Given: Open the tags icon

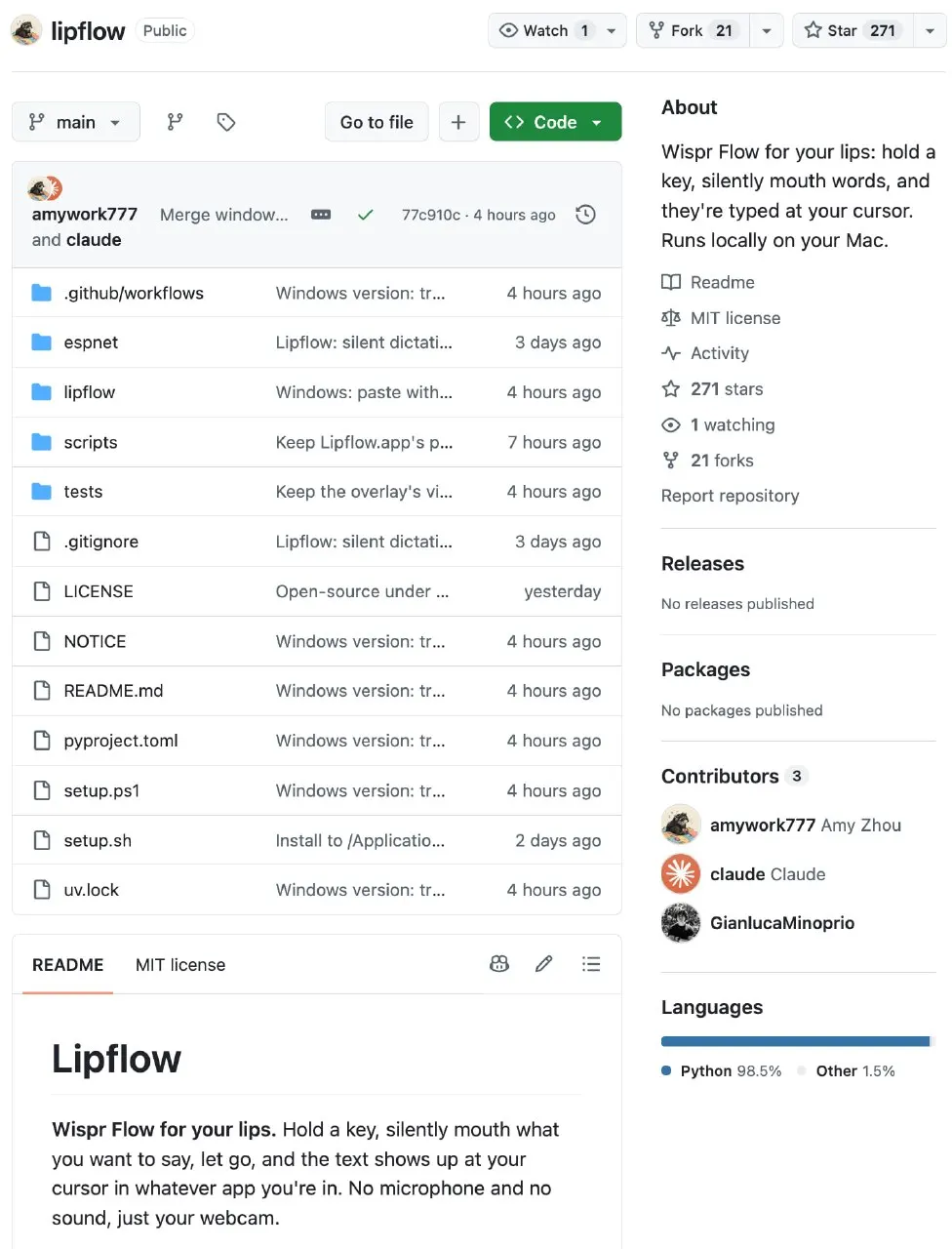Looking at the screenshot, I should (x=226, y=122).
